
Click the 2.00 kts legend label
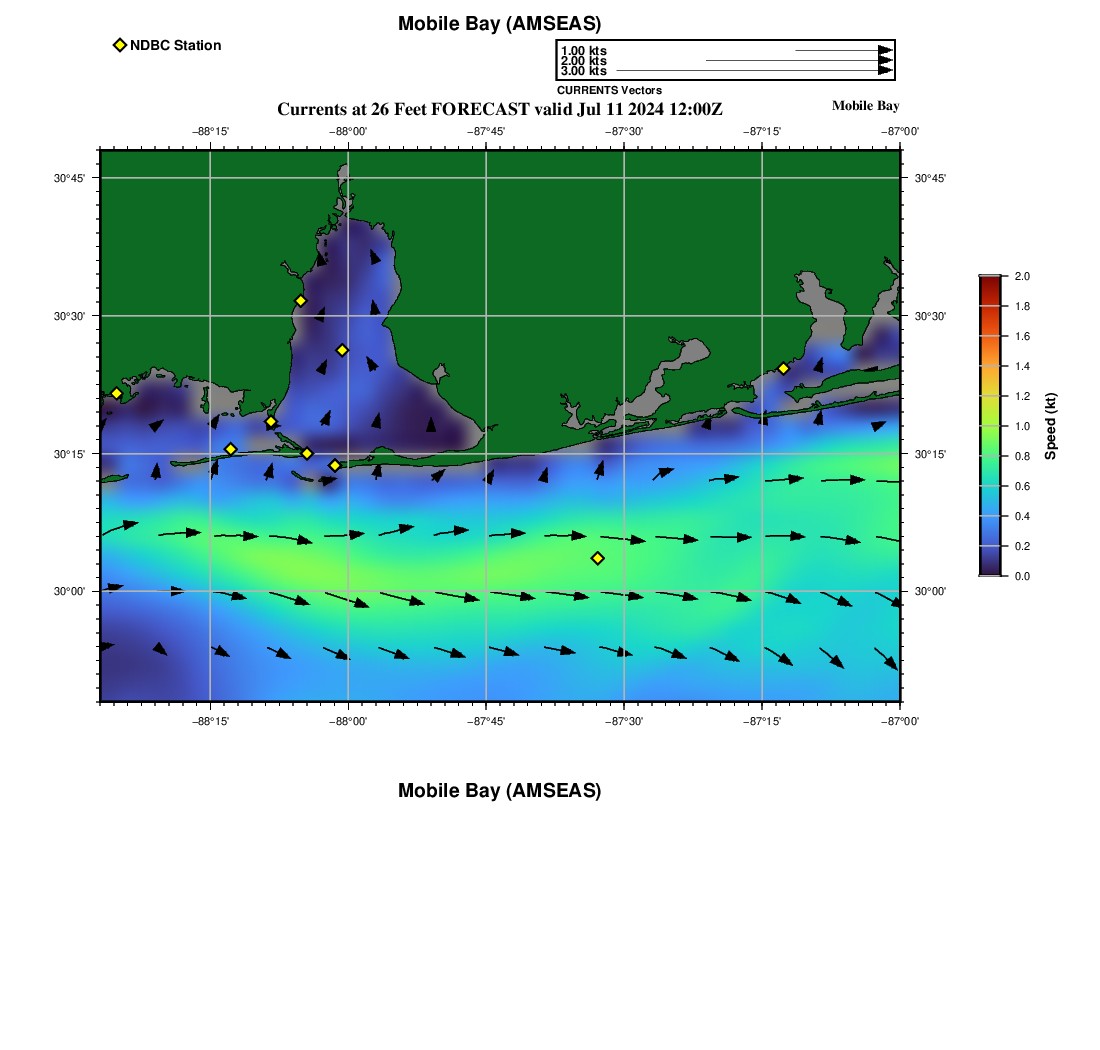(x=583, y=61)
